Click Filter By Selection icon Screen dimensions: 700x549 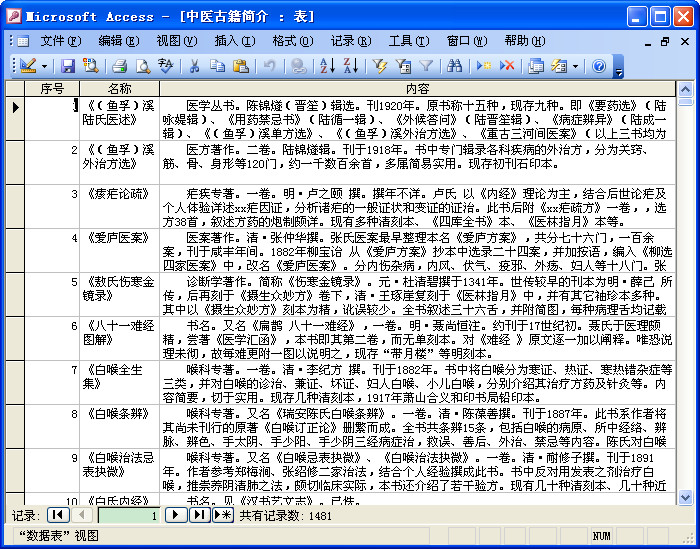(379, 66)
